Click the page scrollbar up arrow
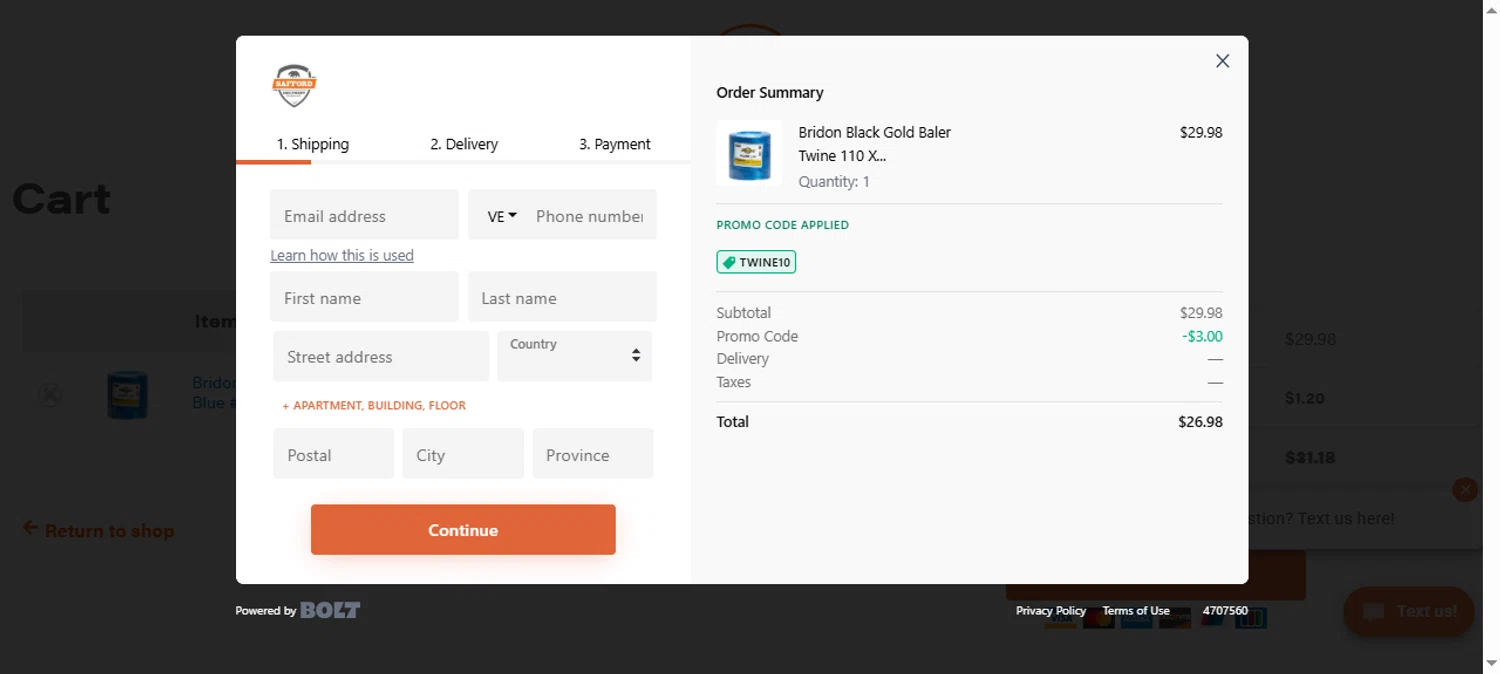Viewport: 1500px width, 674px height. (x=1491, y=8)
